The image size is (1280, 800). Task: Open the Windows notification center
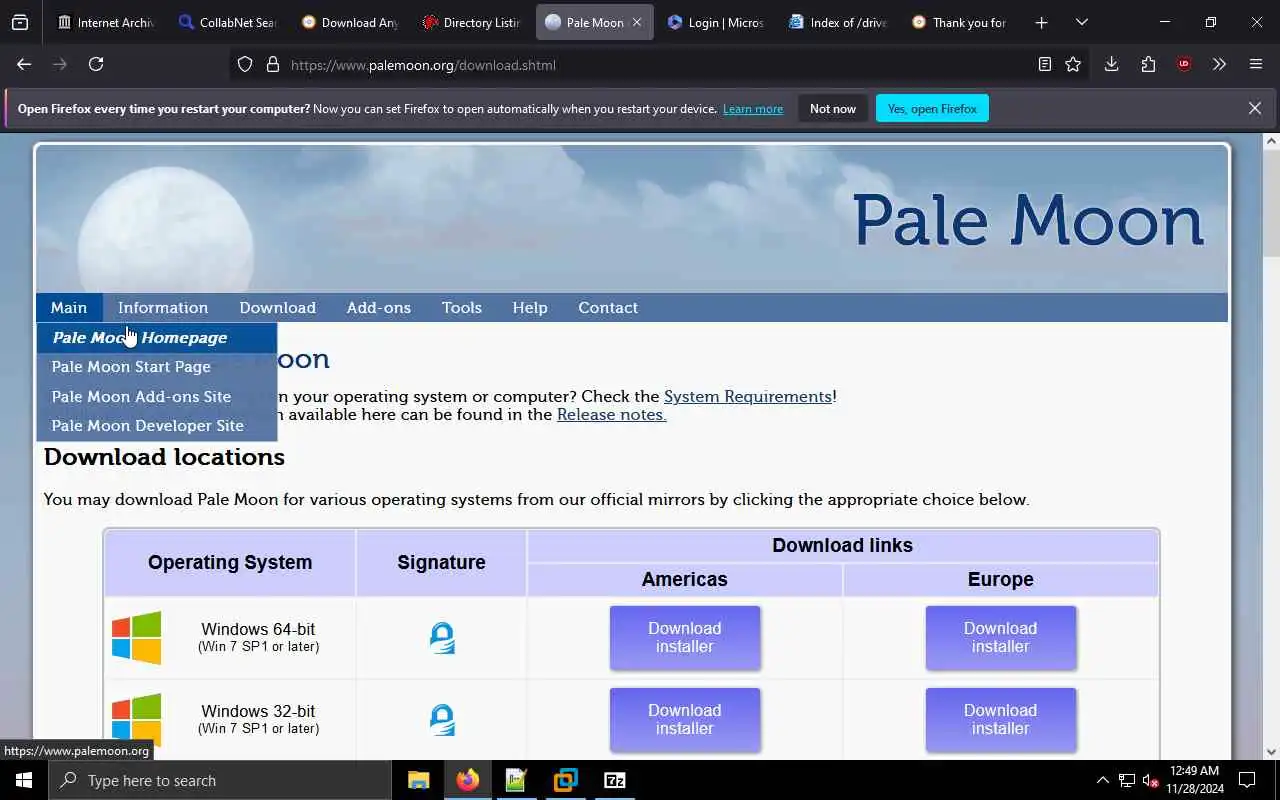point(1247,780)
